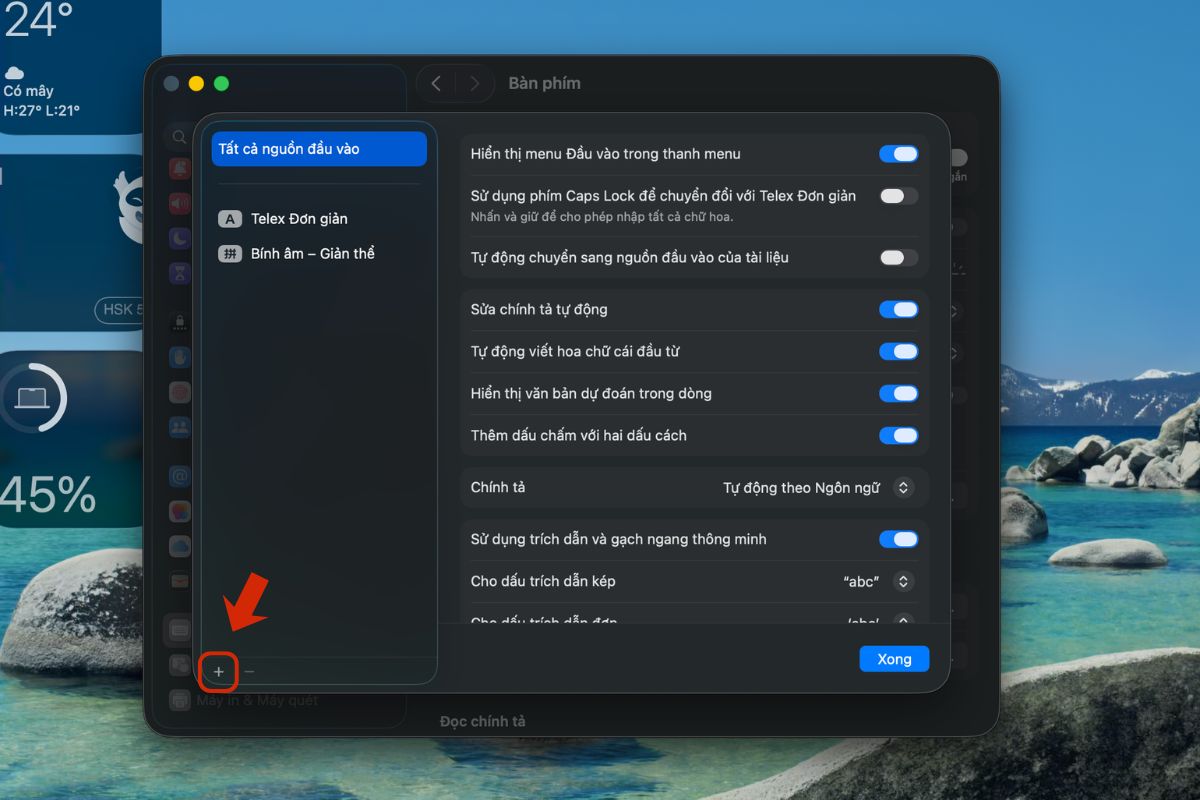This screenshot has width=1200, height=800.
Task: Go forward in the Bàn phím settings window
Action: [x=474, y=84]
